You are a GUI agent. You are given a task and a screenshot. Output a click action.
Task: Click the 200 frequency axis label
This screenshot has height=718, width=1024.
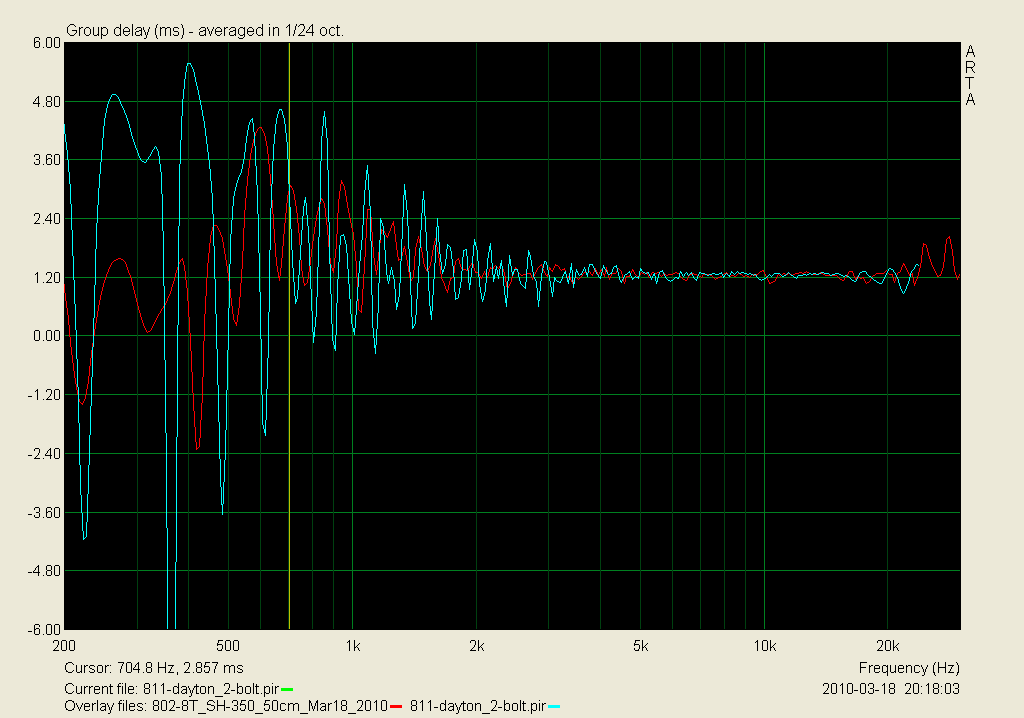(64, 646)
